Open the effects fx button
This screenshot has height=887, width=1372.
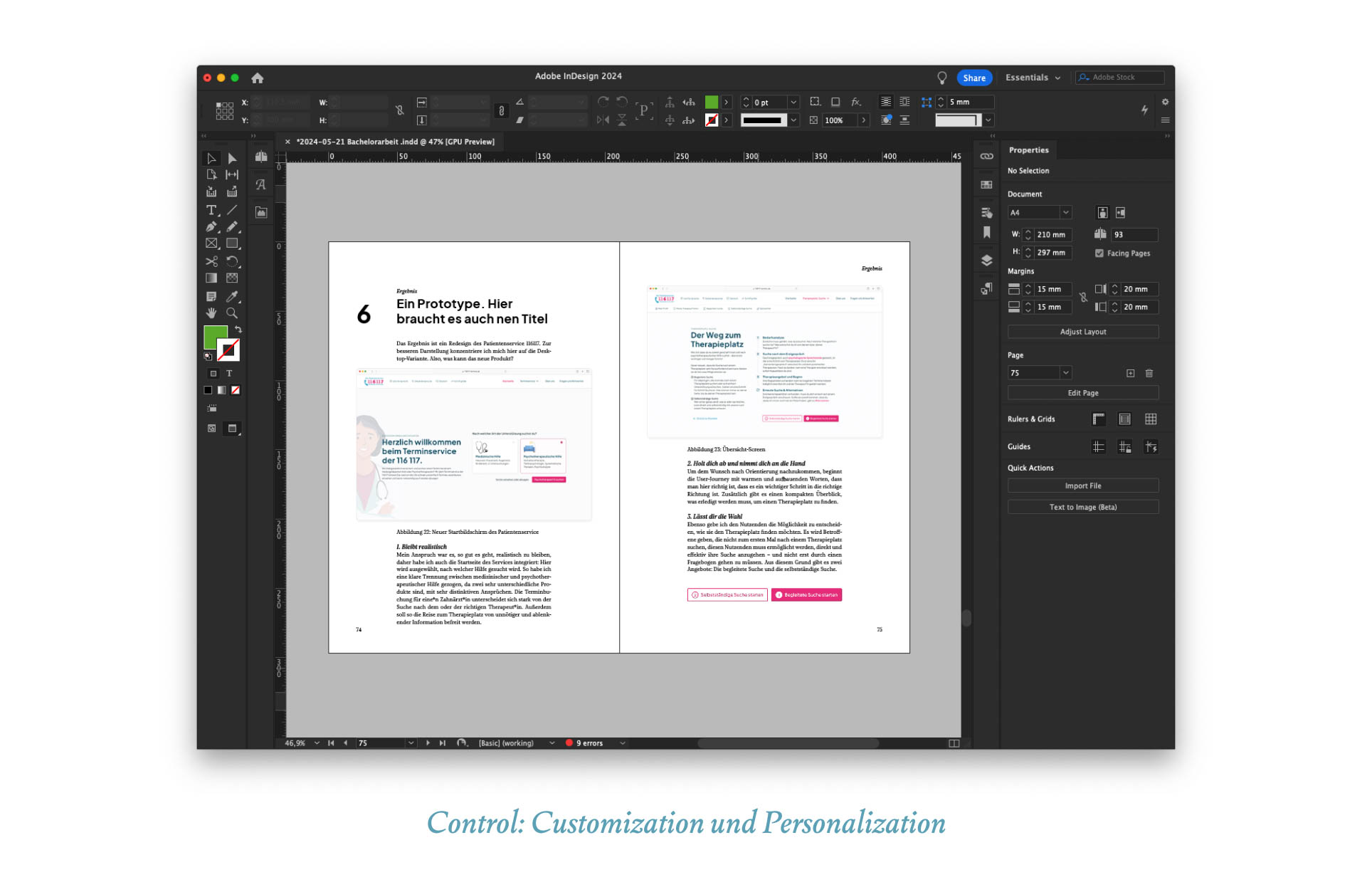point(857,103)
